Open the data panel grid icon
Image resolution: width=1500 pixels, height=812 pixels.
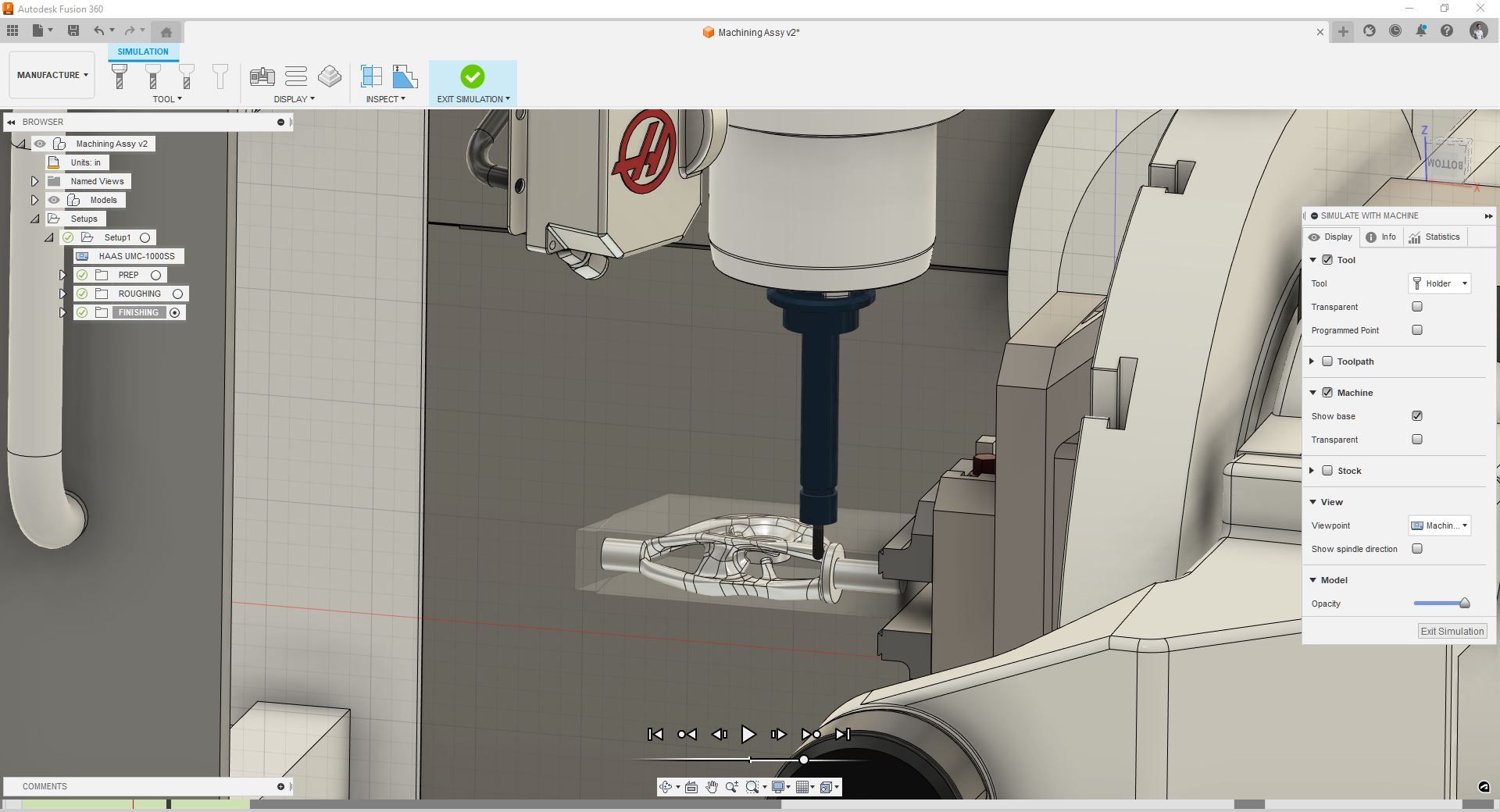point(12,30)
